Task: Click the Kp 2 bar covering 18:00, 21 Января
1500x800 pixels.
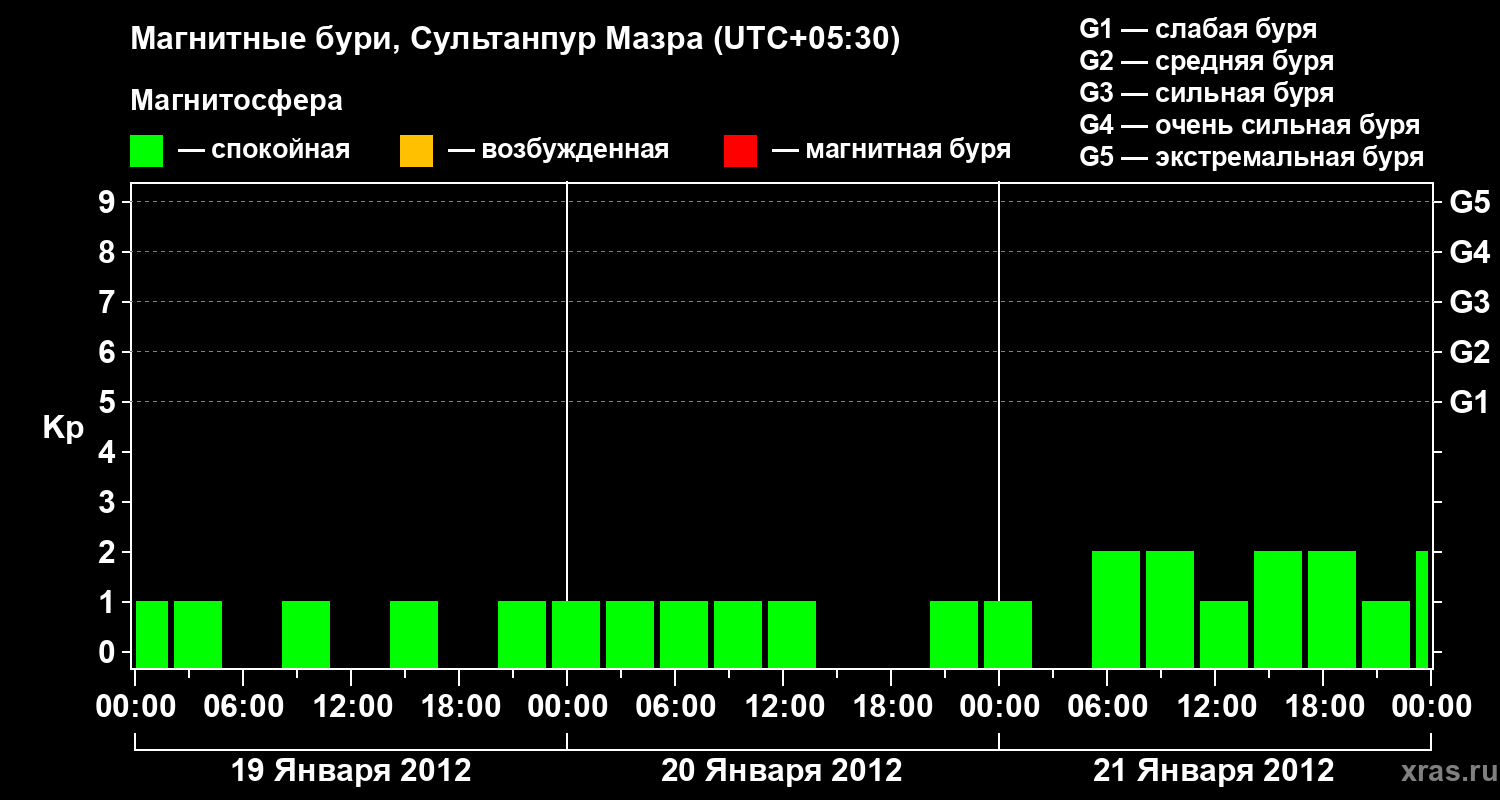Action: tap(1332, 610)
